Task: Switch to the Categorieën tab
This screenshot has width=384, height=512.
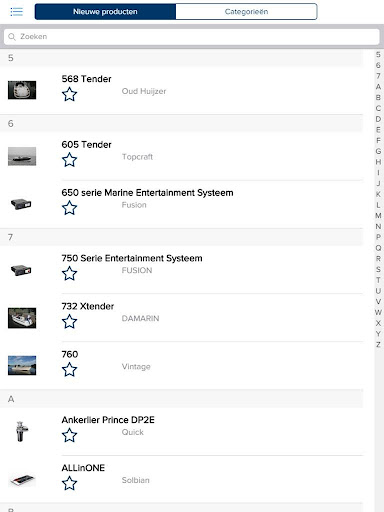Action: coord(246,12)
